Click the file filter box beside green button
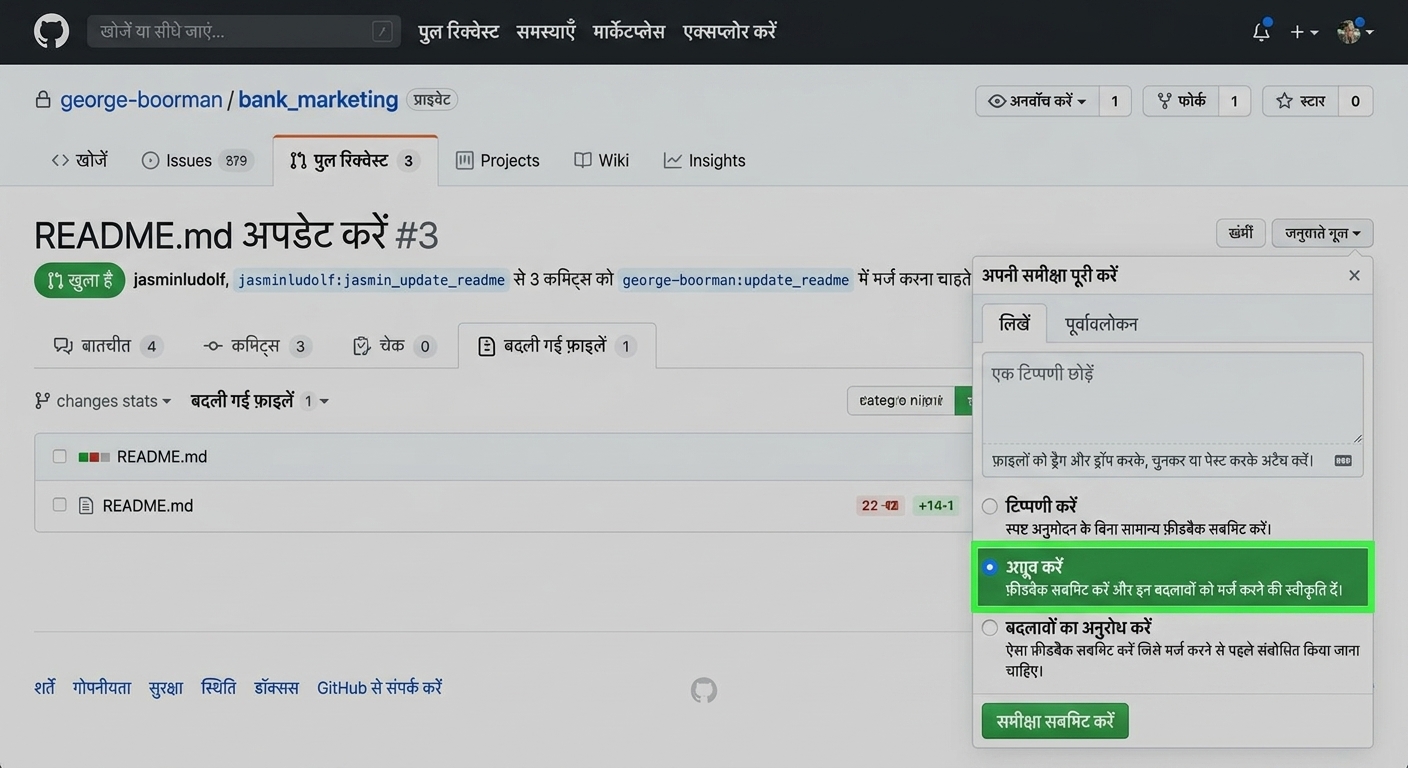 (x=901, y=401)
